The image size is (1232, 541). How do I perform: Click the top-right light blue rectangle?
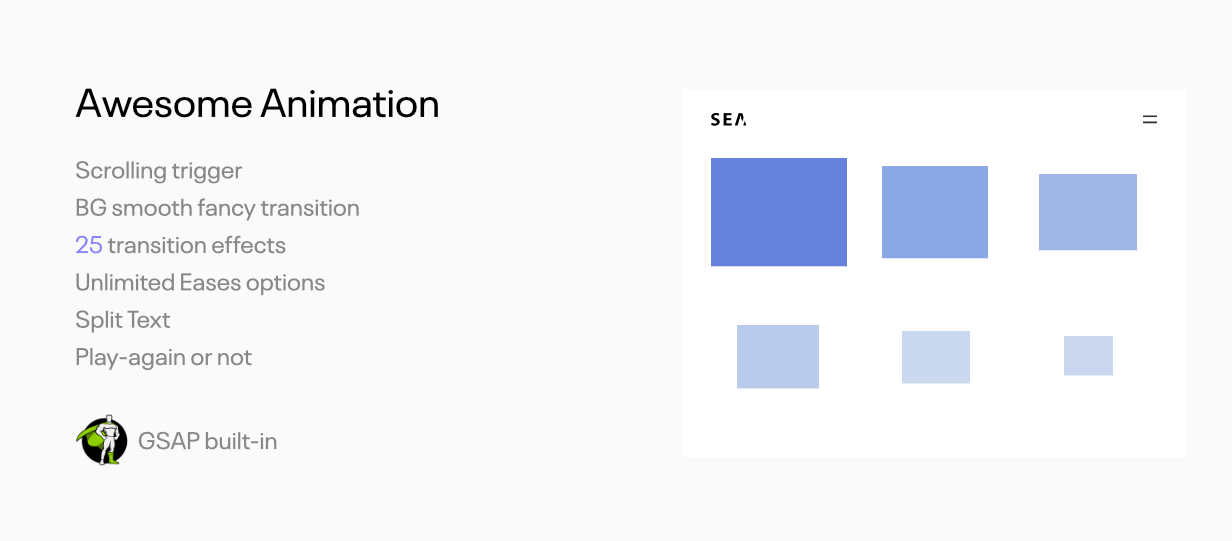pyautogui.click(x=1088, y=212)
